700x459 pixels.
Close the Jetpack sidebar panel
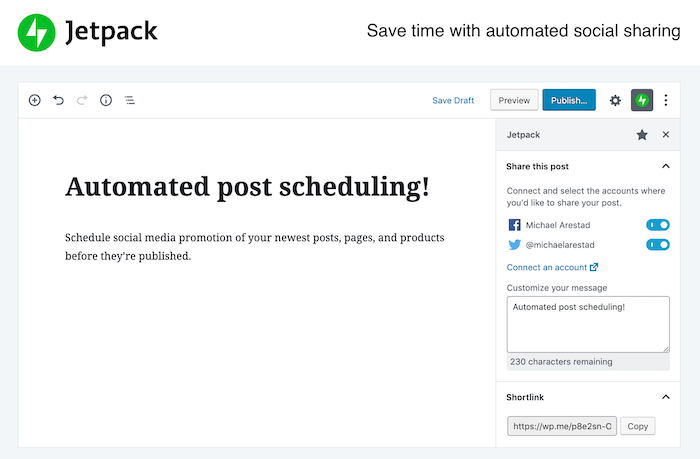(666, 134)
